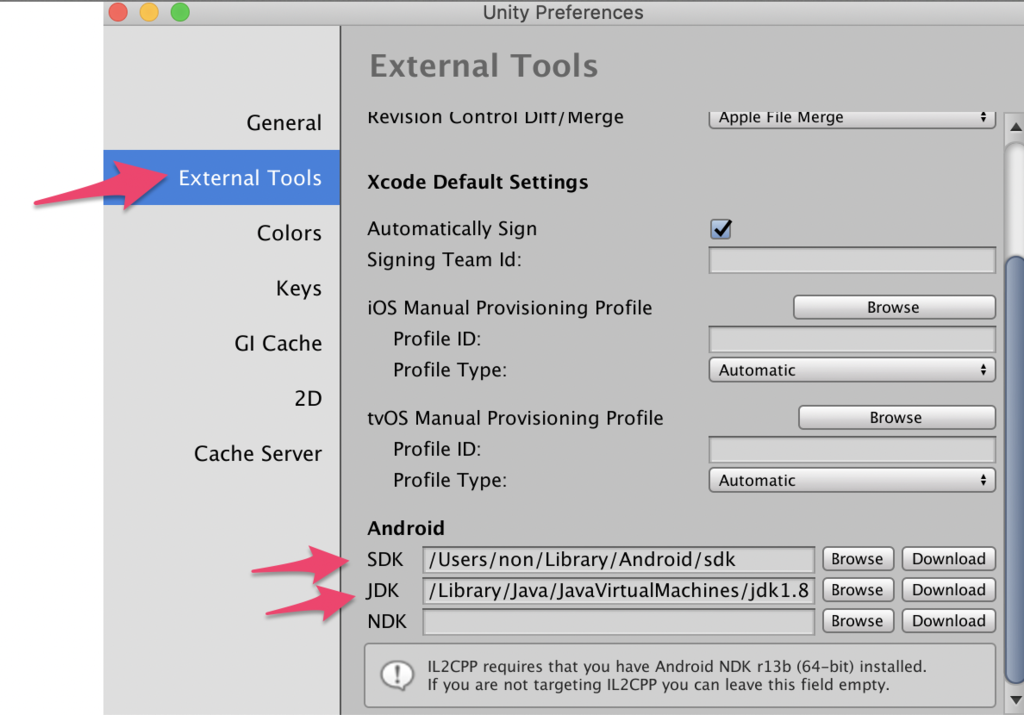The width and height of the screenshot is (1024, 715).
Task: Click the vertical scrollbar thumb
Action: (1015, 470)
